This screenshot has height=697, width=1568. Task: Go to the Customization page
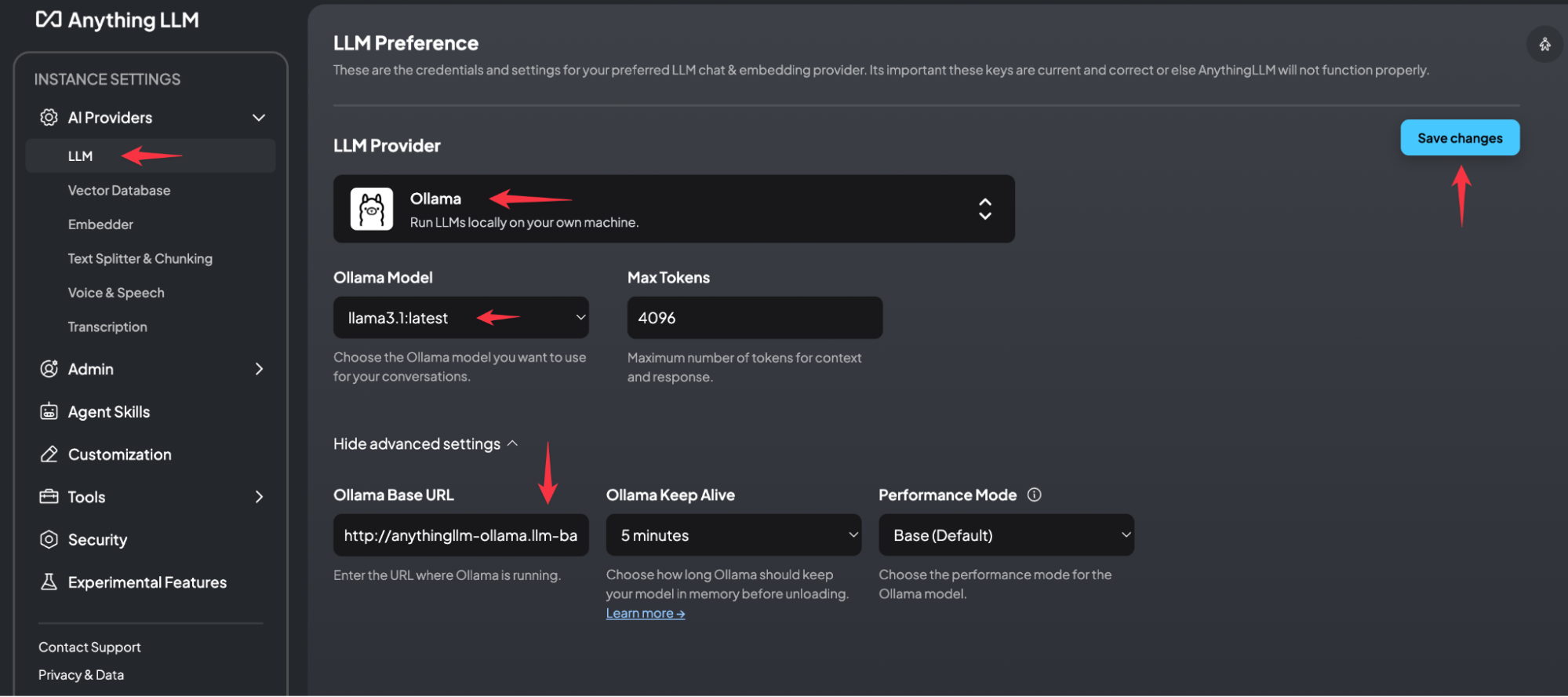point(120,454)
